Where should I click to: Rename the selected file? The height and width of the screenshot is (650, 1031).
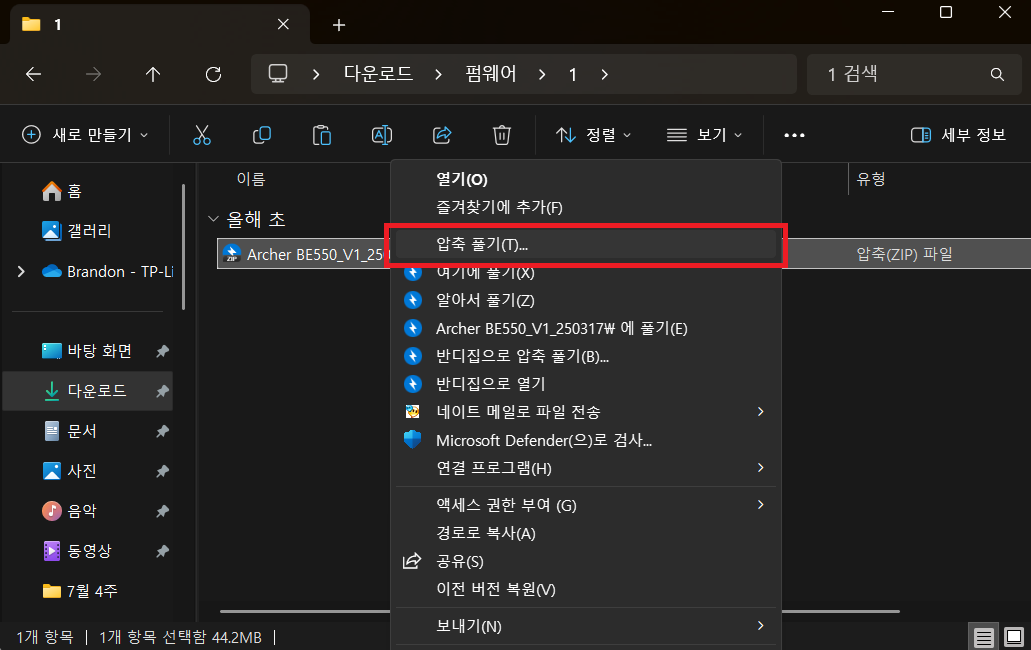pos(382,135)
